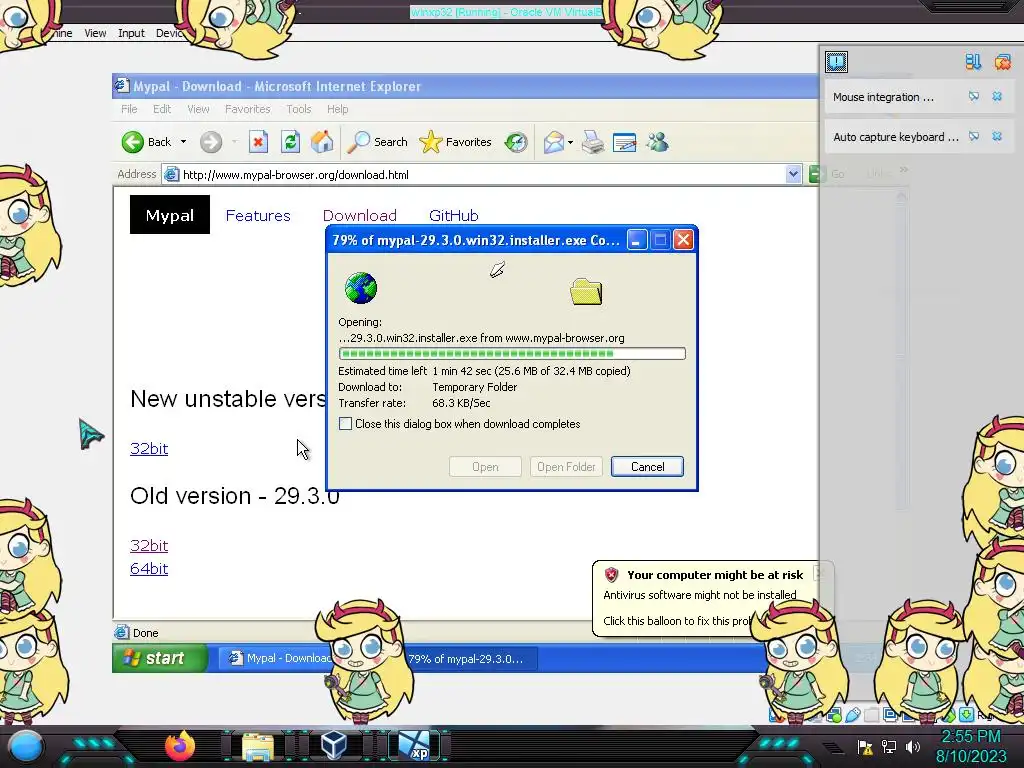Open the IE Help menu
The image size is (1024, 768).
(338, 109)
